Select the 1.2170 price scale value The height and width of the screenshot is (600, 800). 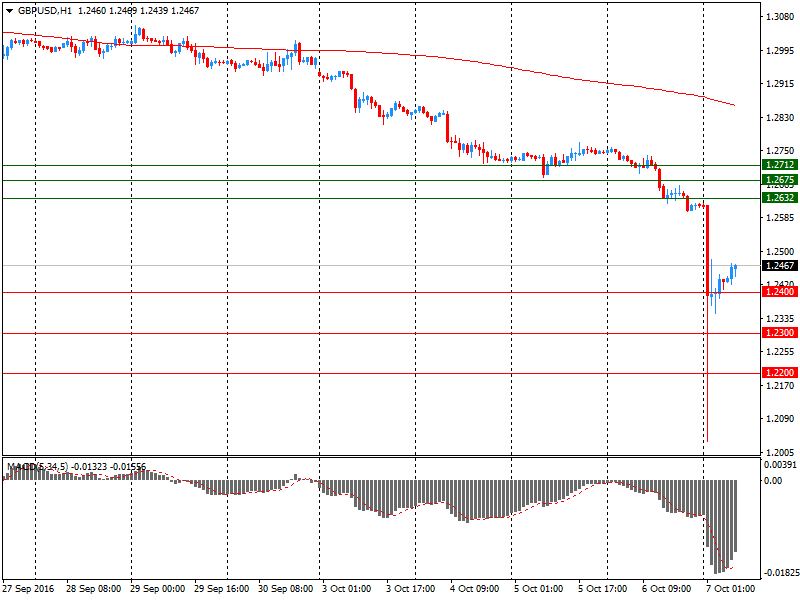tap(780, 386)
